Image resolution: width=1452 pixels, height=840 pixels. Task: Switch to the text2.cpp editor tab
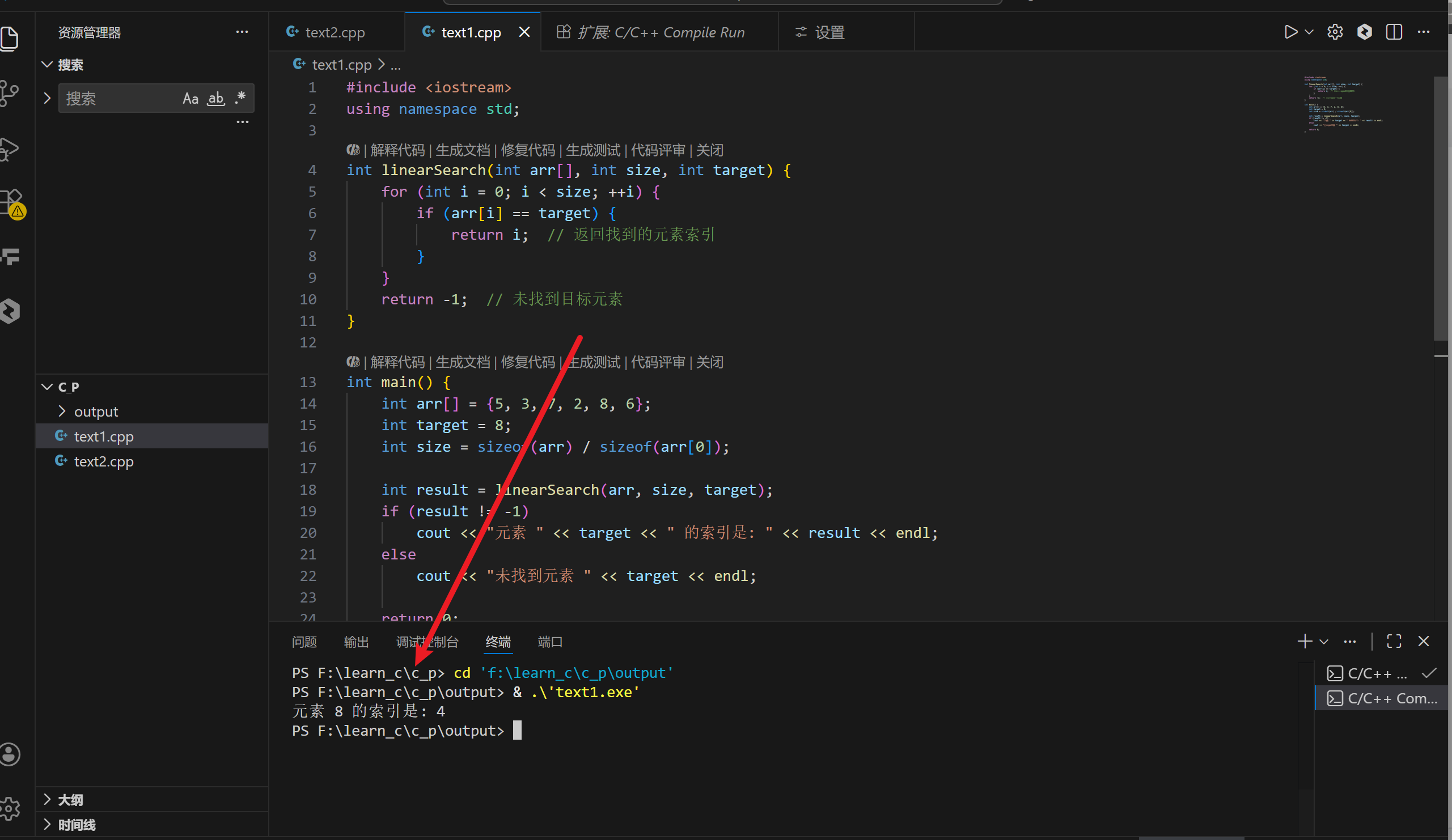click(x=334, y=32)
